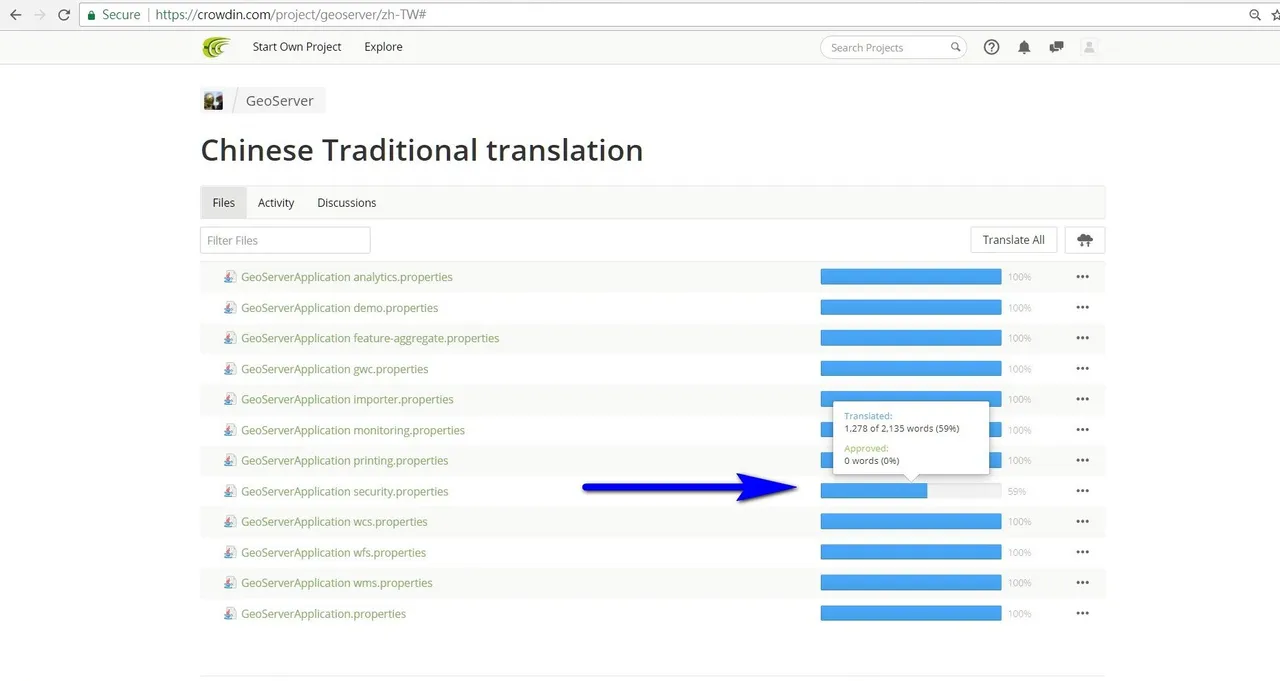Click the file icon of analytics.properties
This screenshot has width=1280, height=681.
point(230,277)
